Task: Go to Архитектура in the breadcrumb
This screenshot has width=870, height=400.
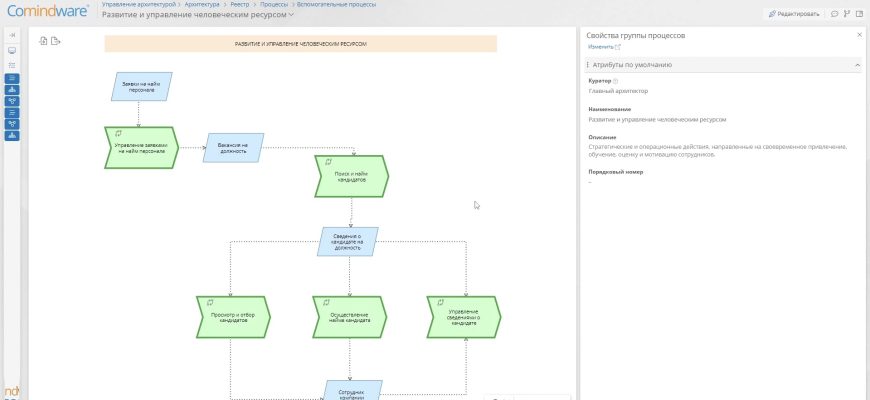Action: point(202,5)
